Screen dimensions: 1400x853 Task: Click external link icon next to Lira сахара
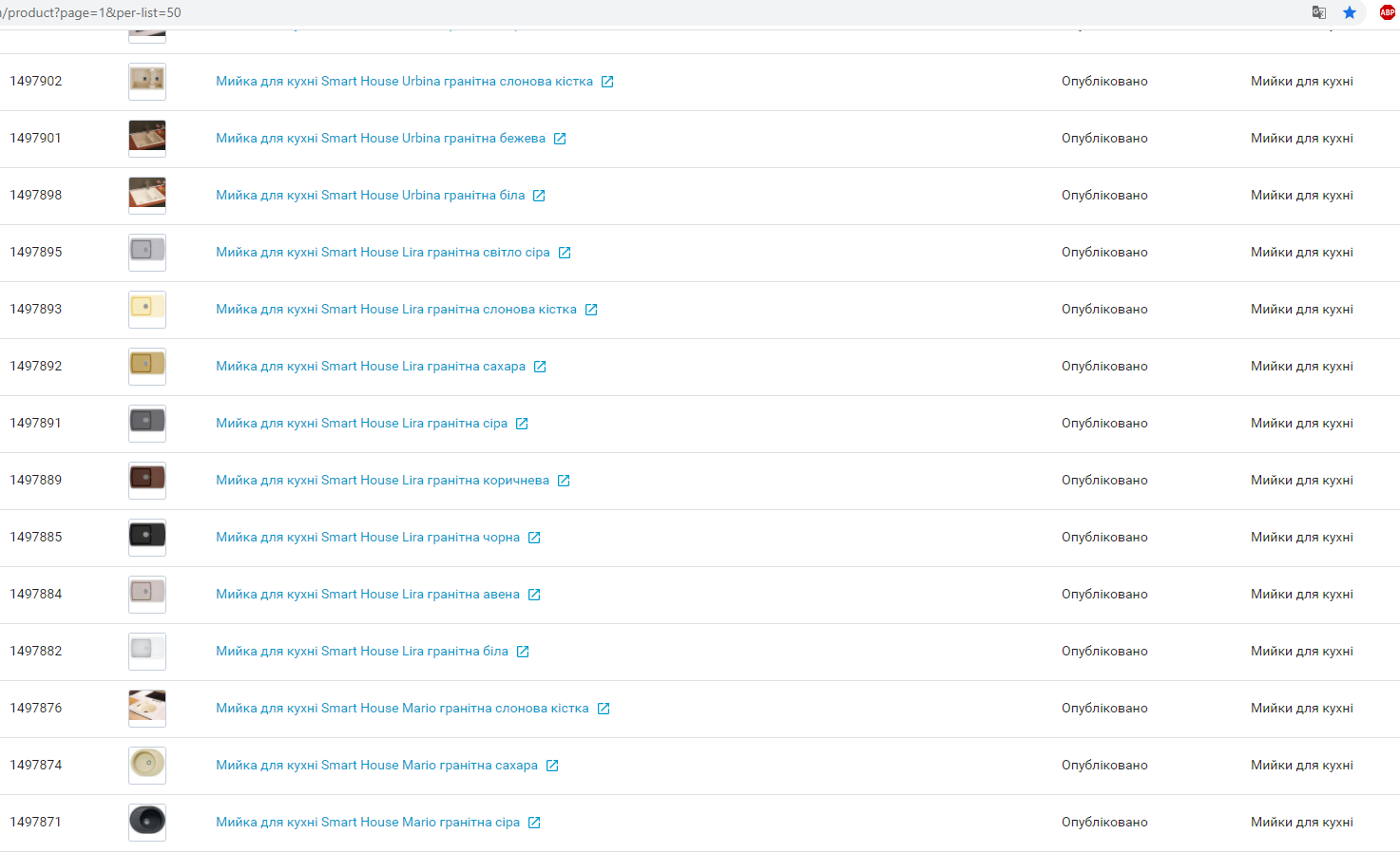pos(540,367)
